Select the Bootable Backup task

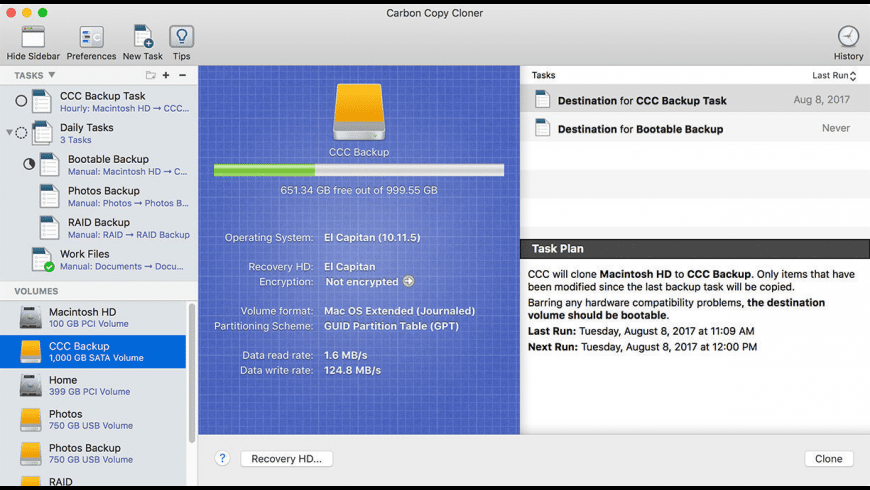pos(99,165)
